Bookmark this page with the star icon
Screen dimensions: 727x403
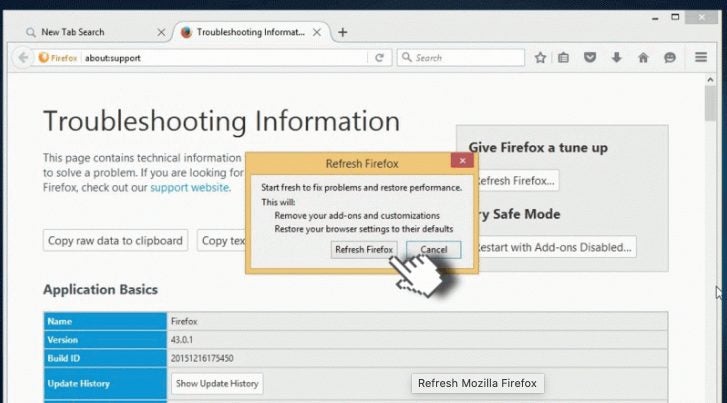tap(540, 58)
